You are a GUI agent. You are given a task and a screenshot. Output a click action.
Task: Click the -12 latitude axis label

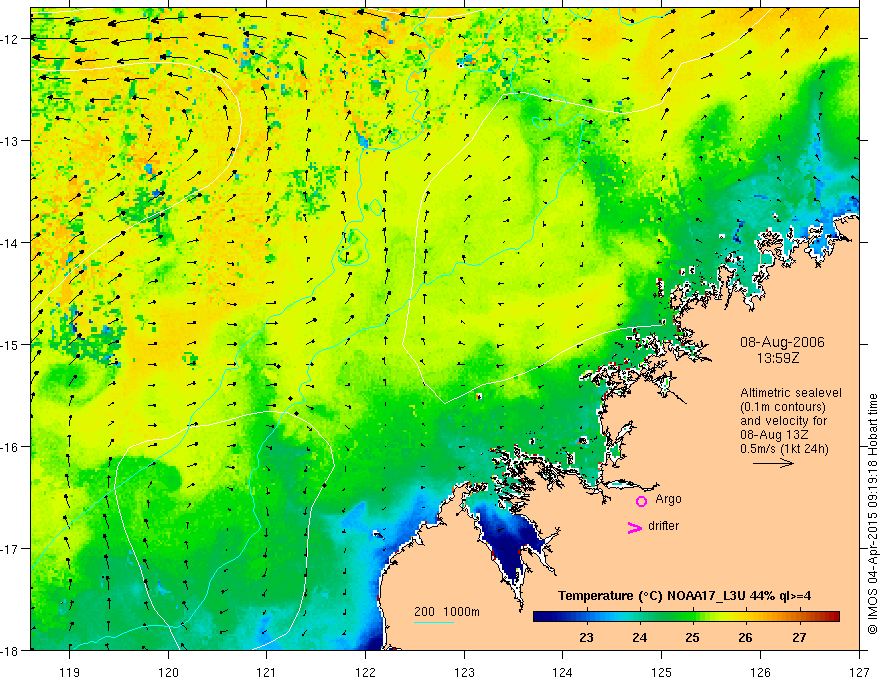[11, 39]
